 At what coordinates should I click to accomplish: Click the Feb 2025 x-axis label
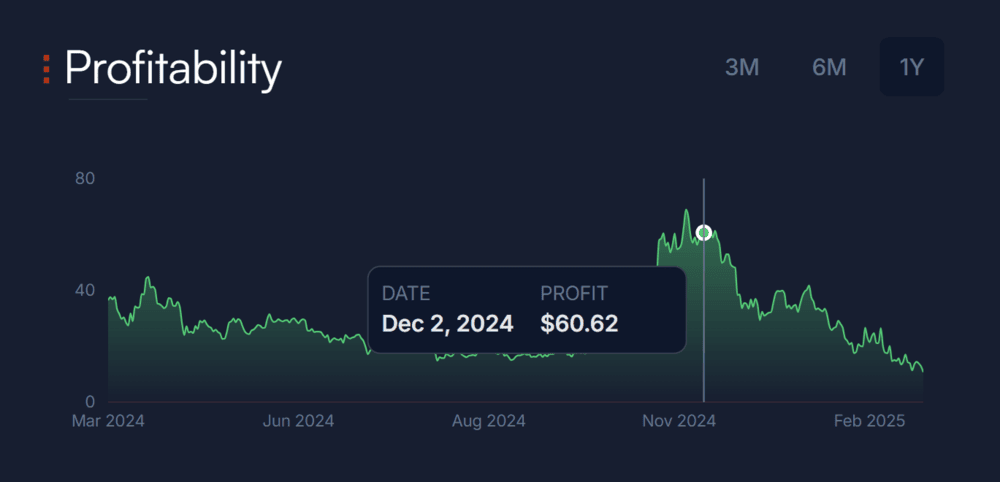[x=870, y=421]
